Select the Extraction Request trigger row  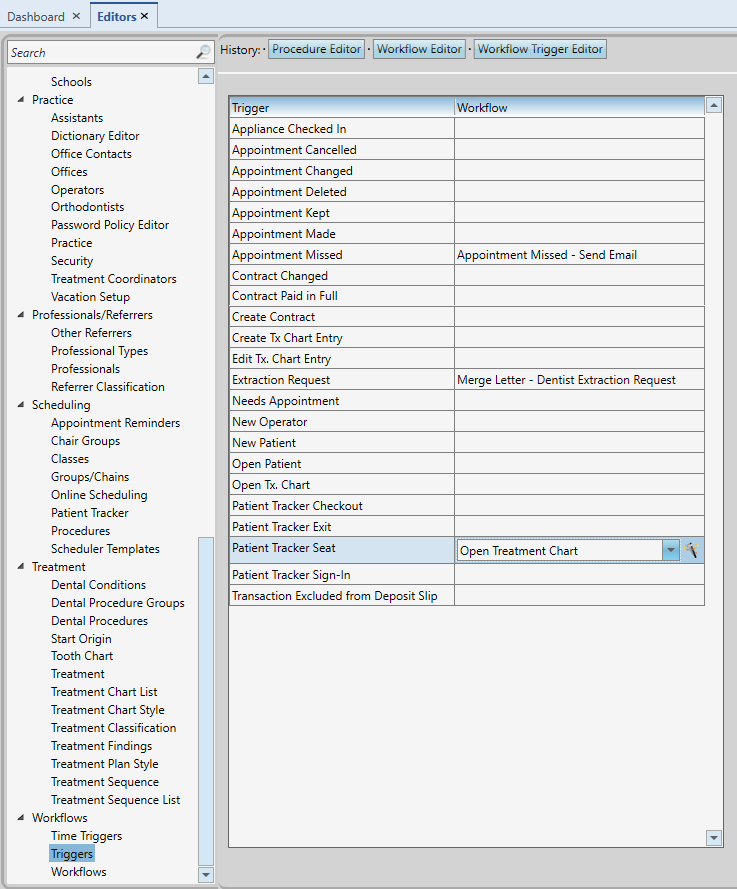pyautogui.click(x=467, y=380)
